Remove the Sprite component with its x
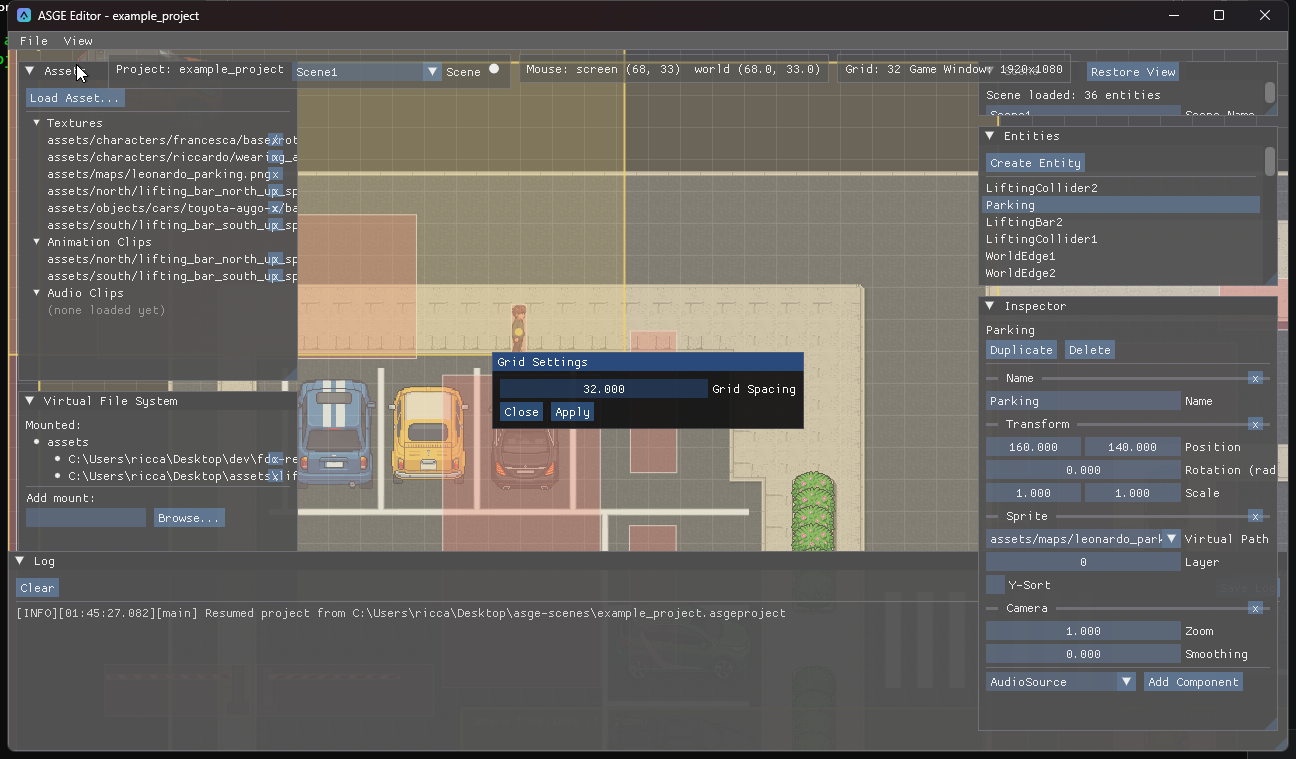The width and height of the screenshot is (1296, 759). [1255, 516]
